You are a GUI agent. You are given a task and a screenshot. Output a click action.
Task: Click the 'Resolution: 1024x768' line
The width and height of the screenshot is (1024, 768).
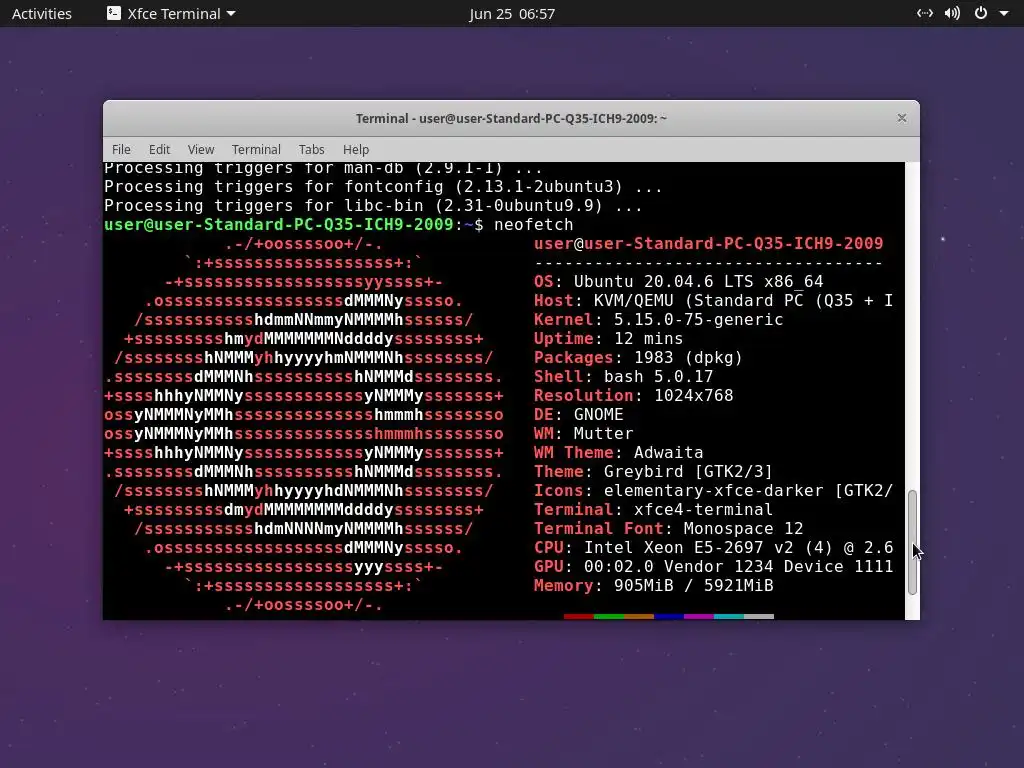click(x=633, y=395)
